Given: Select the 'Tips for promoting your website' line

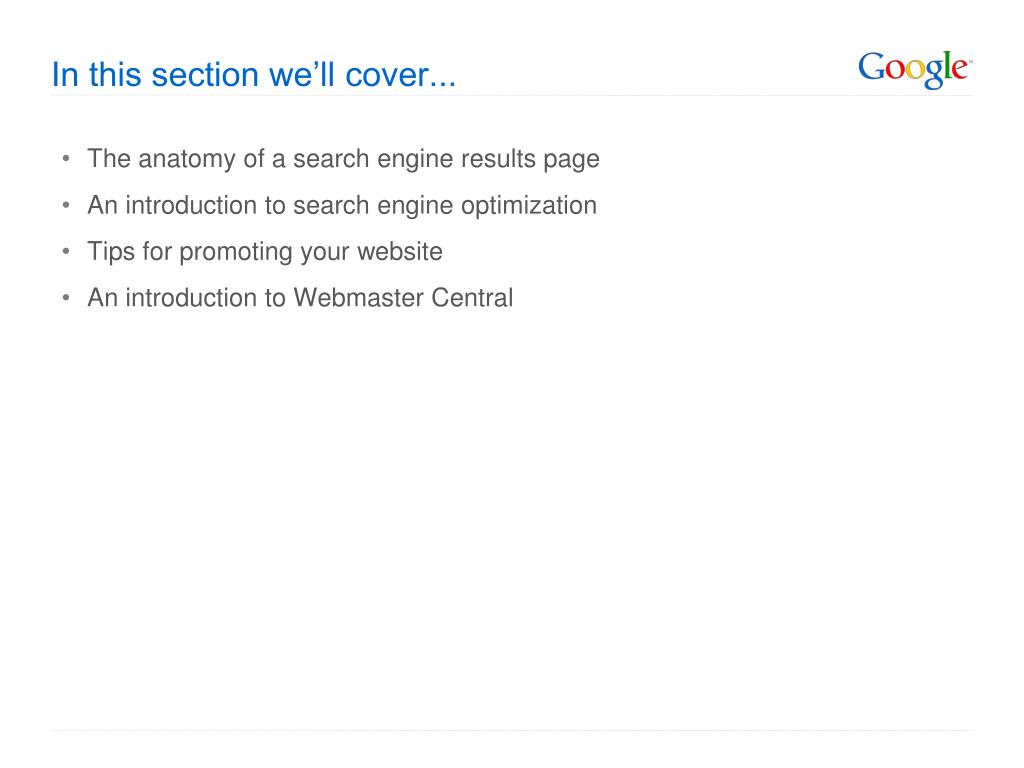Looking at the screenshot, I should [x=265, y=252].
